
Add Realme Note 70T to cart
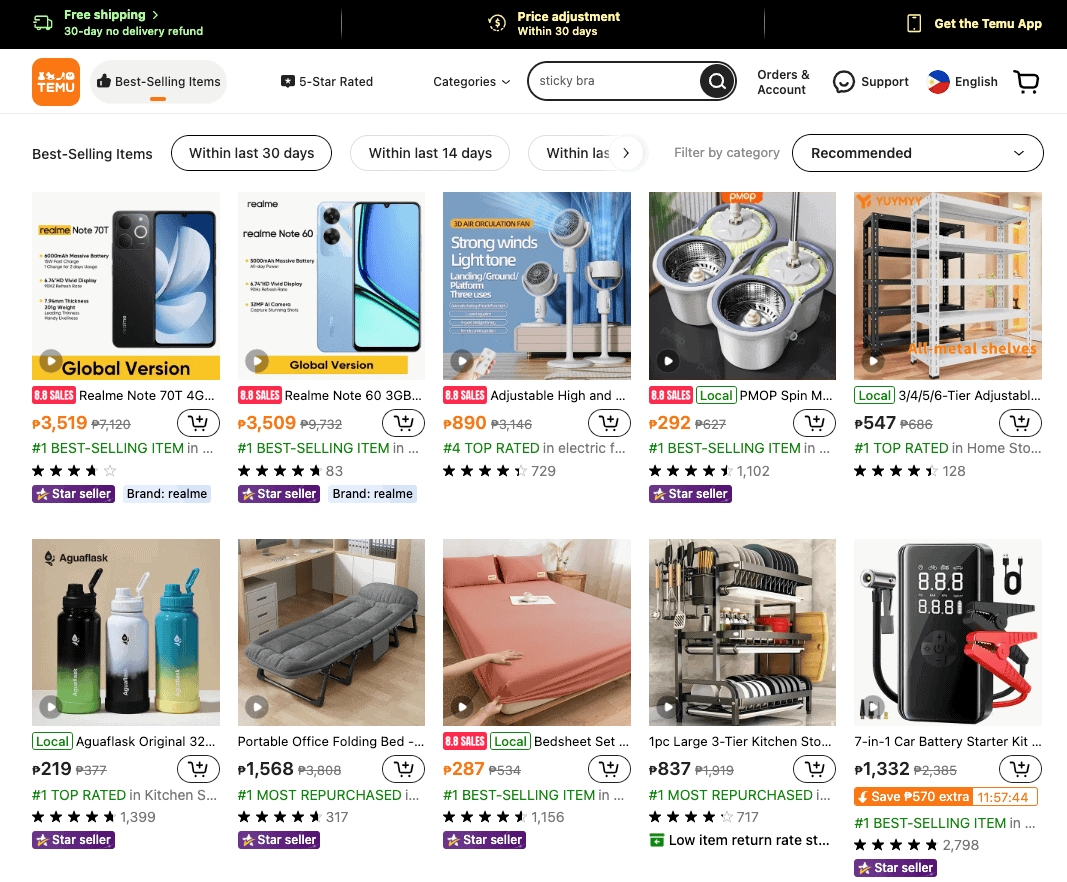198,422
